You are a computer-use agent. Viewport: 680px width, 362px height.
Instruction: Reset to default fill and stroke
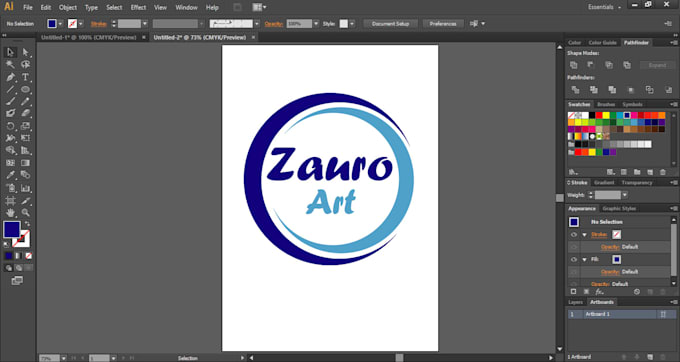(x=6, y=245)
